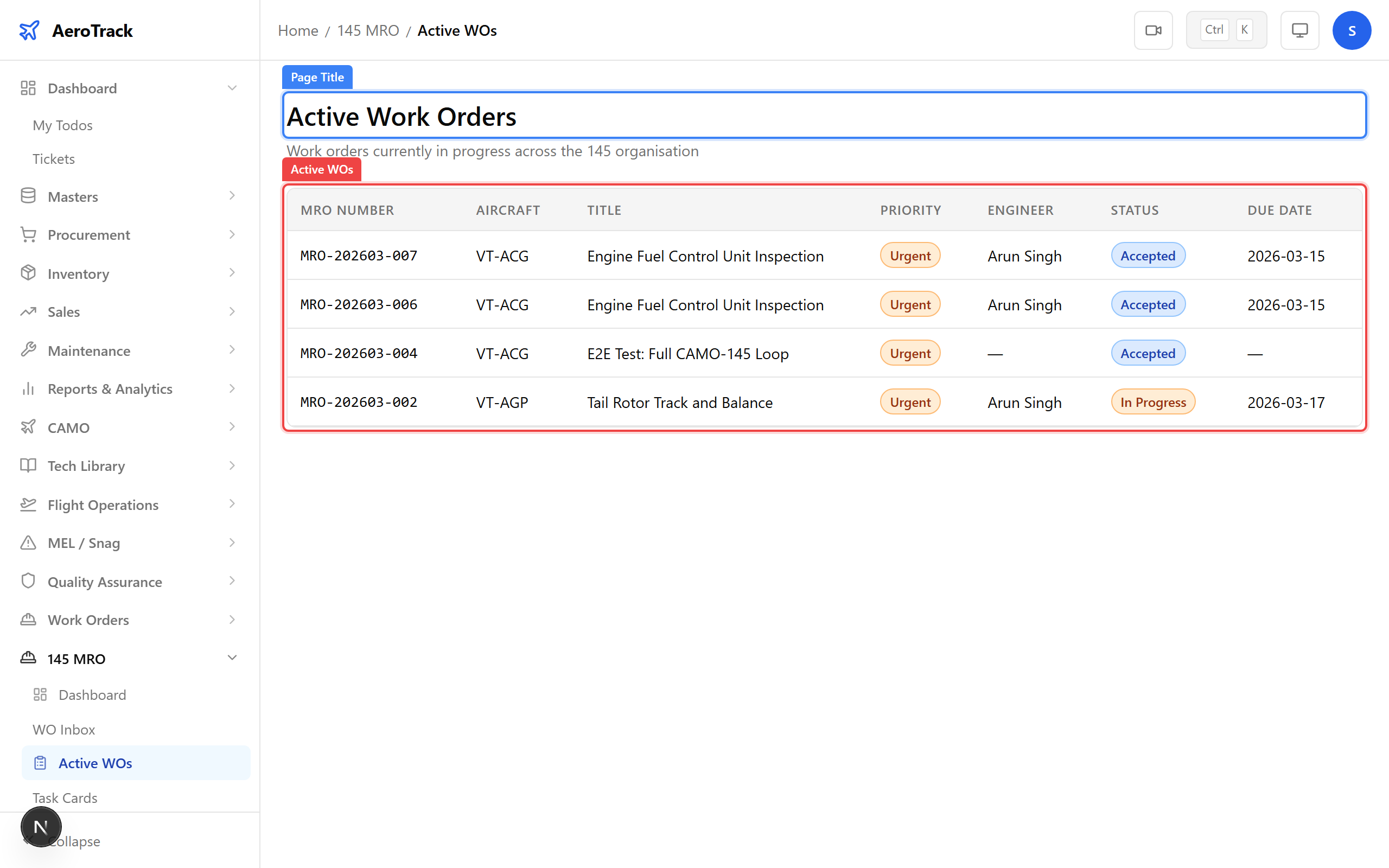Click the In Progress status badge
Screen dimensions: 1389x868
tap(1153, 402)
